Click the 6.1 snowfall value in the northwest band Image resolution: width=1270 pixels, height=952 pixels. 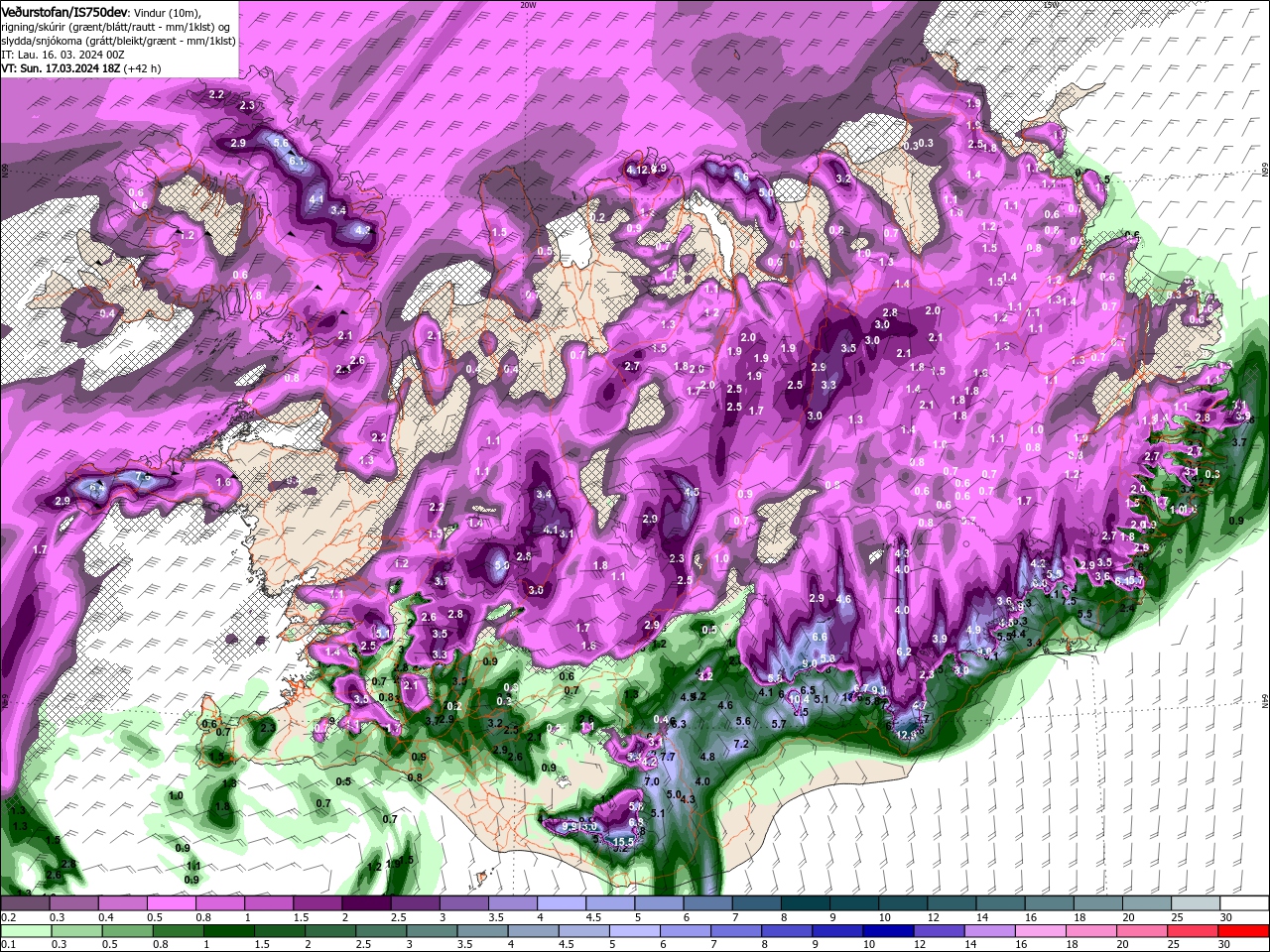296,161
